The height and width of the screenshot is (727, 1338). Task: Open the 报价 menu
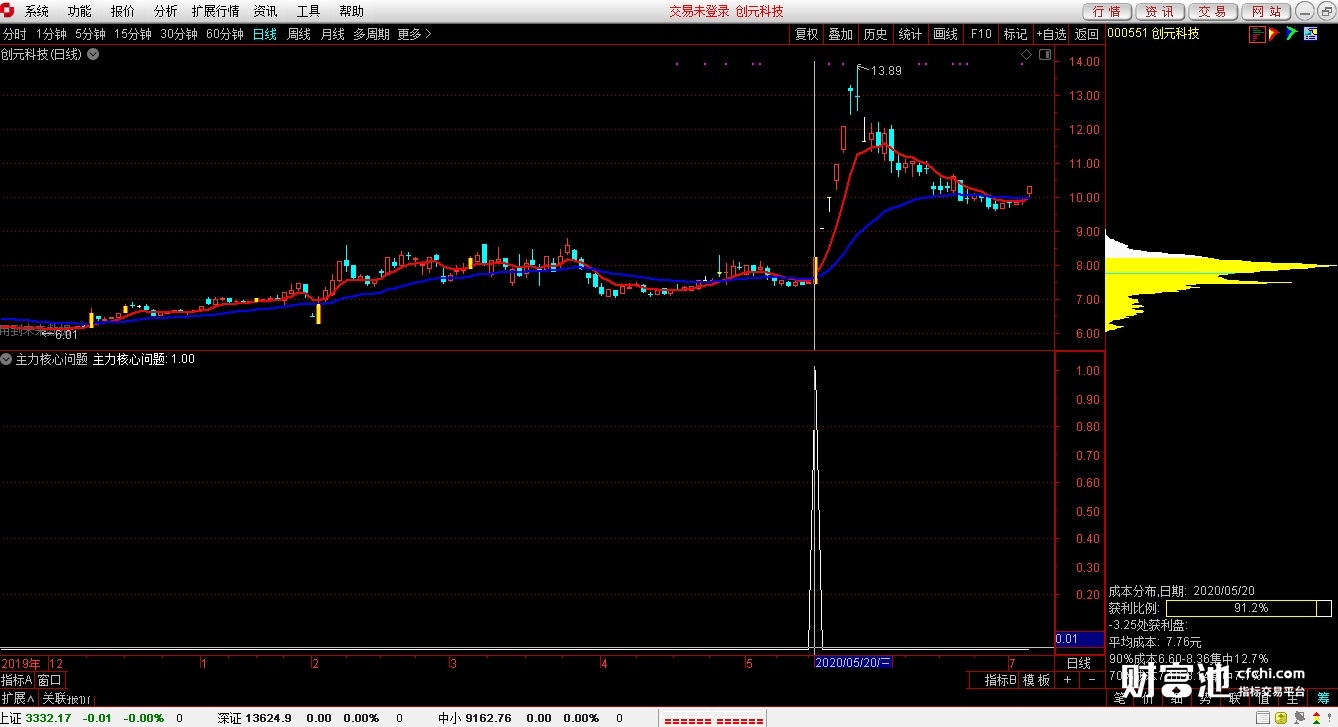click(x=123, y=11)
